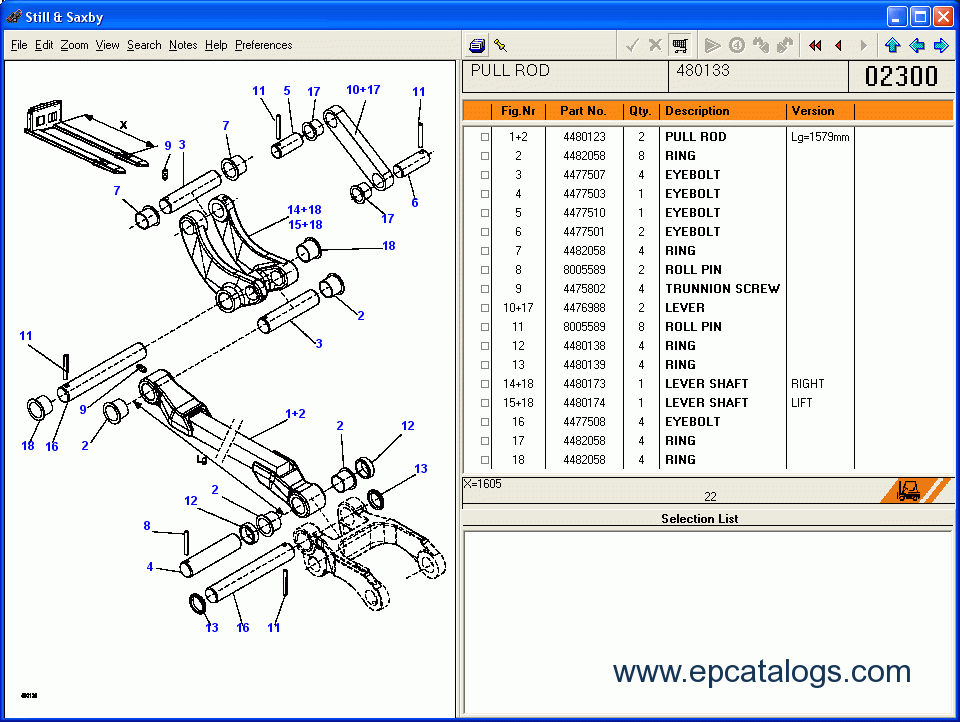
Task: Click the print icon in the toolbar
Action: pyautogui.click(x=477, y=45)
